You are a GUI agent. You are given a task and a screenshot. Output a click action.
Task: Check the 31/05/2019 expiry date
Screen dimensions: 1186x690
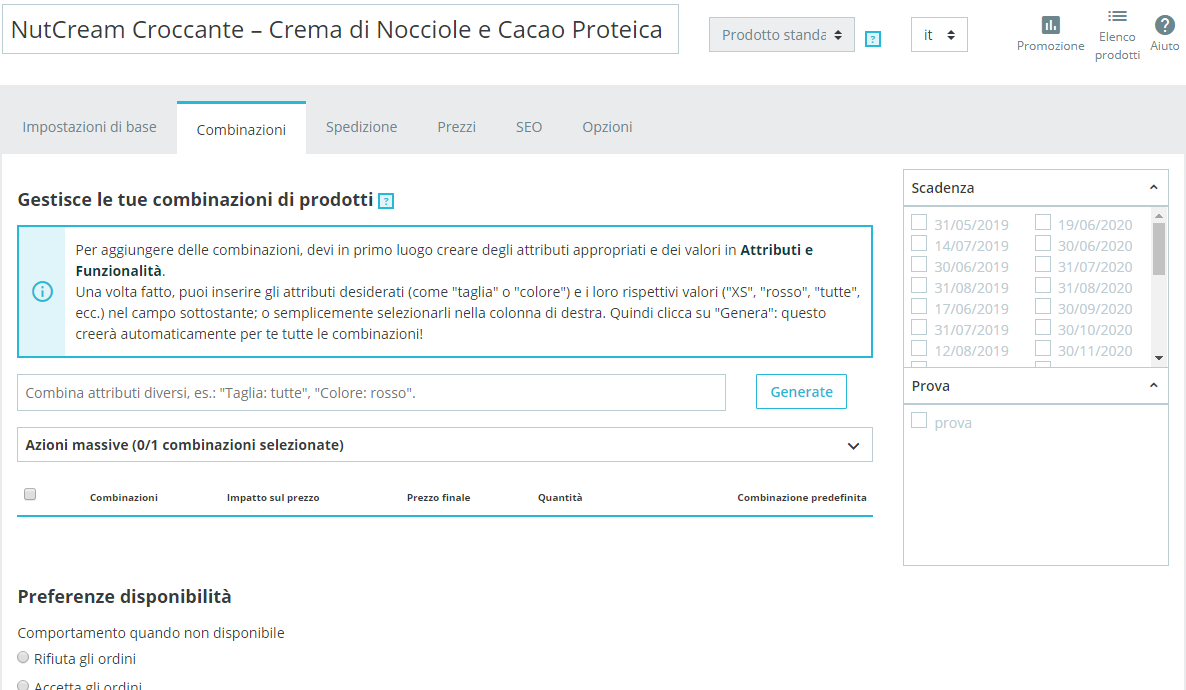(x=919, y=222)
